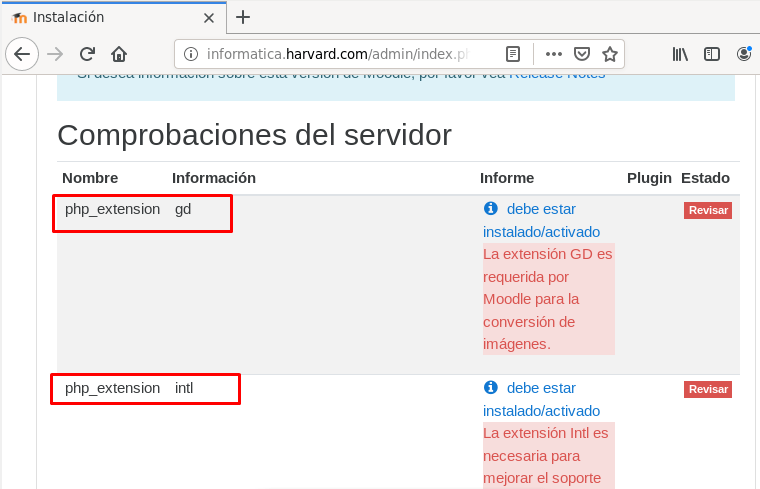Click the blue info icon in gd row

pos(490,209)
